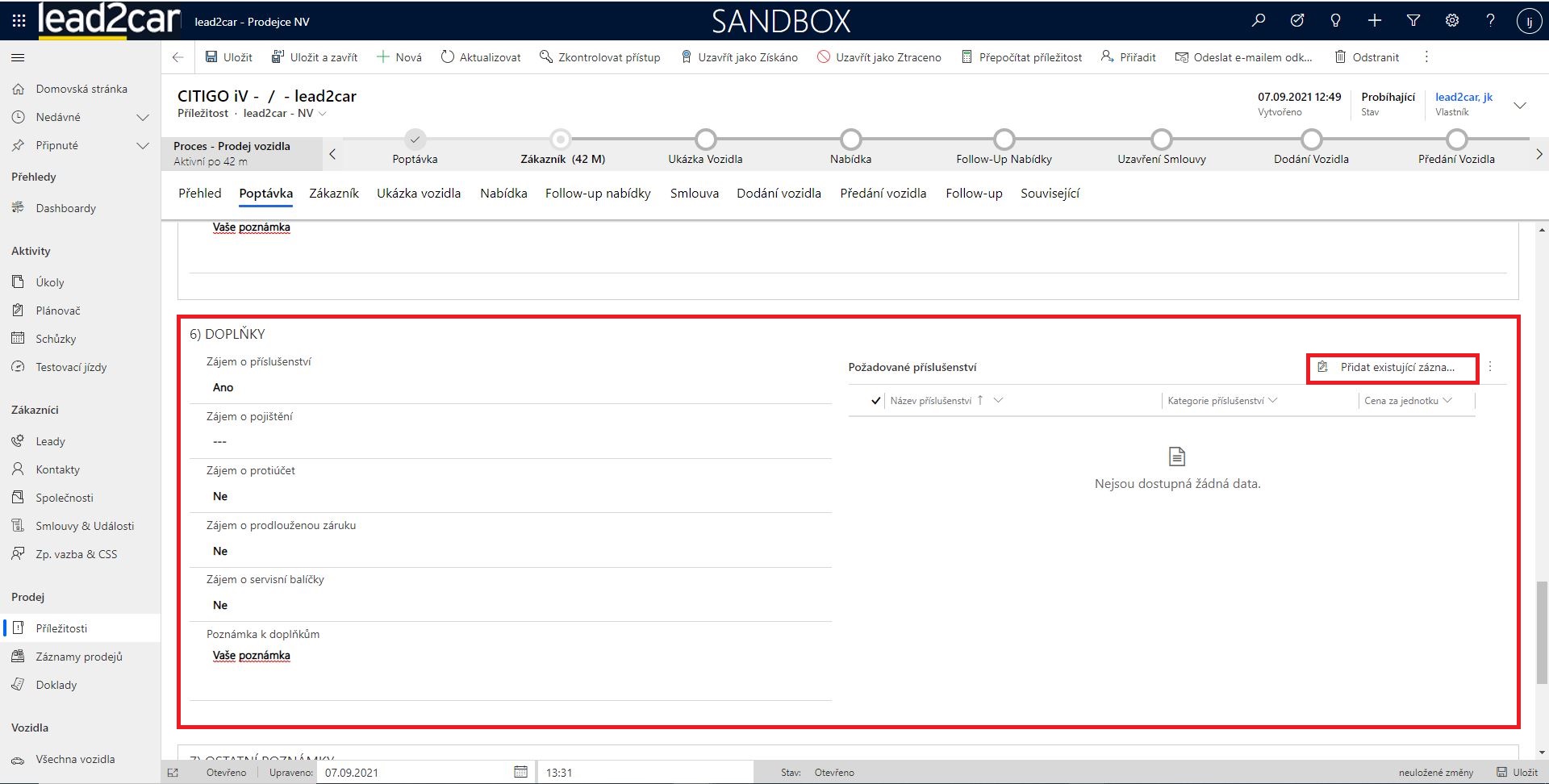Image resolution: width=1549 pixels, height=784 pixels.
Task: Expand the 'Nedávné' sidebar section
Action: (x=143, y=118)
